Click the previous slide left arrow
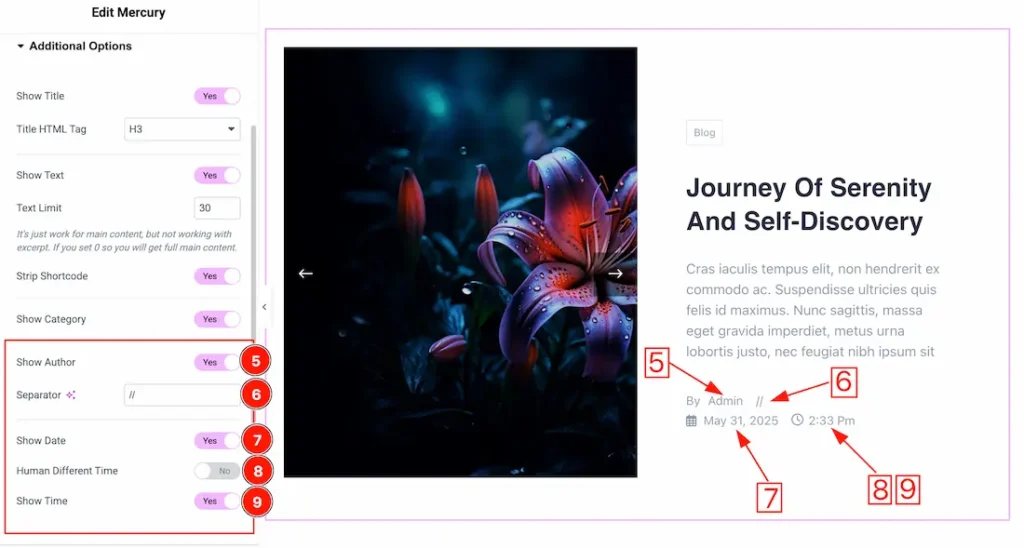The image size is (1024, 548). point(306,274)
